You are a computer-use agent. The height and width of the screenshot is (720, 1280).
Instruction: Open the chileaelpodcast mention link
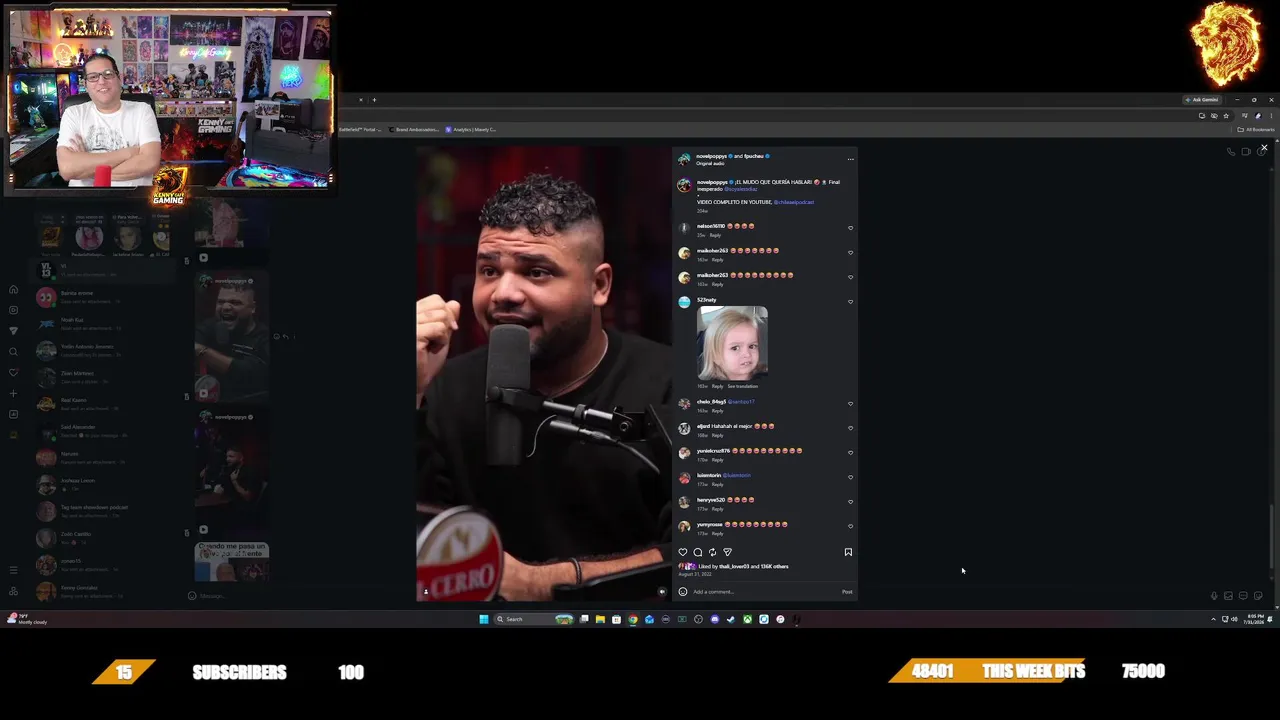pos(794,202)
